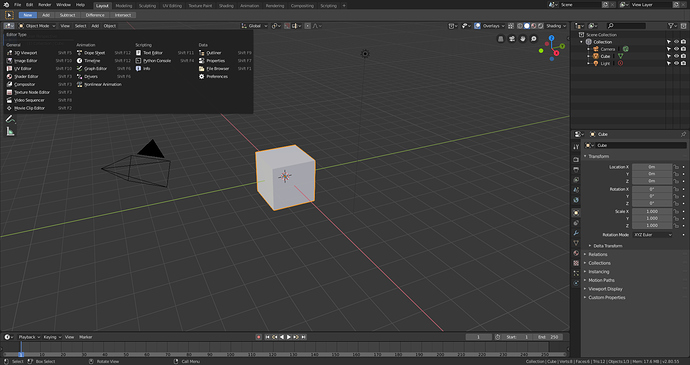Screen dimensions: 690x365
Task: Hide Light in viewport via eye icon
Action: click(676, 63)
